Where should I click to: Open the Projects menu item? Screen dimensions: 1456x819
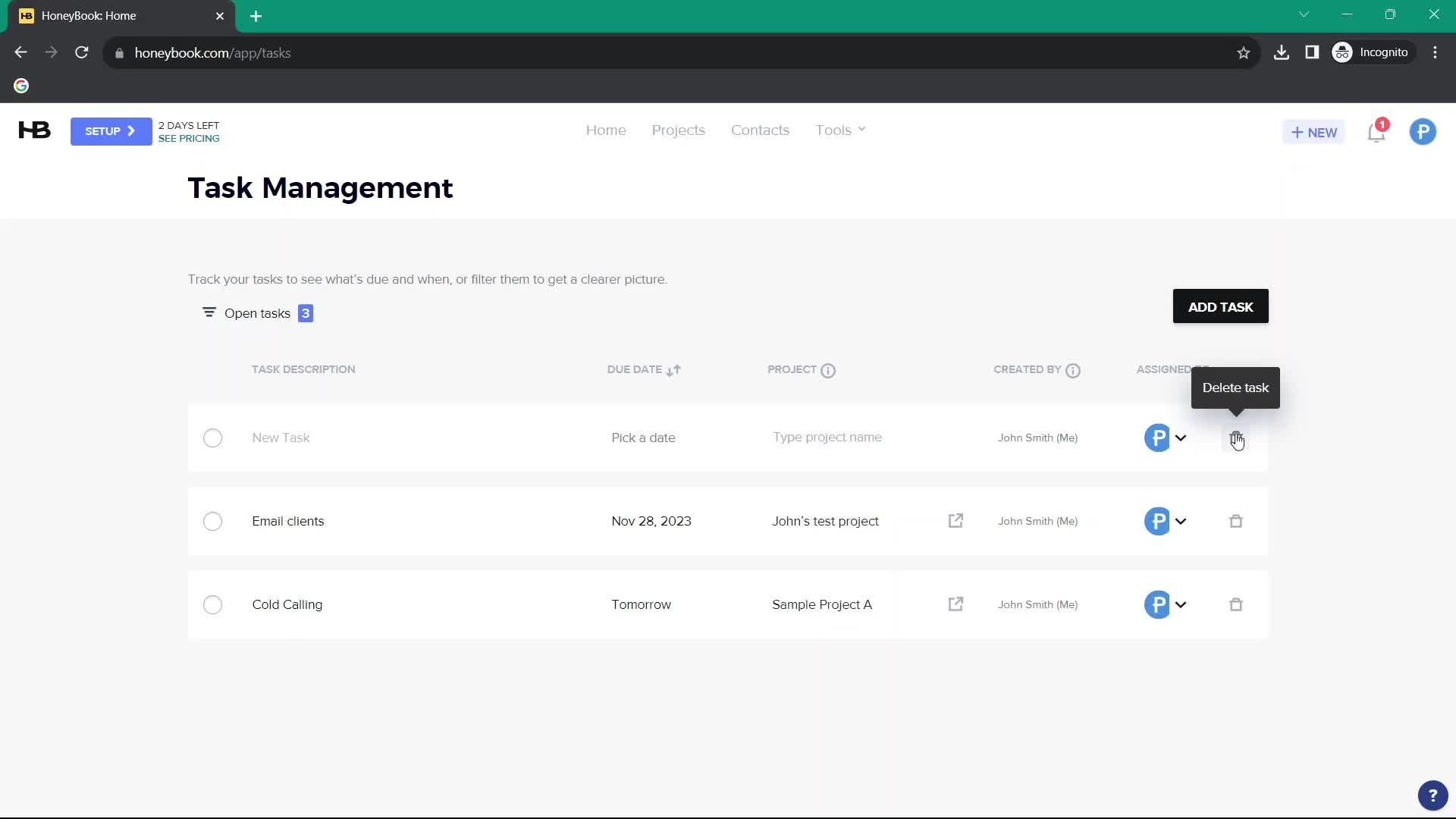coord(678,130)
